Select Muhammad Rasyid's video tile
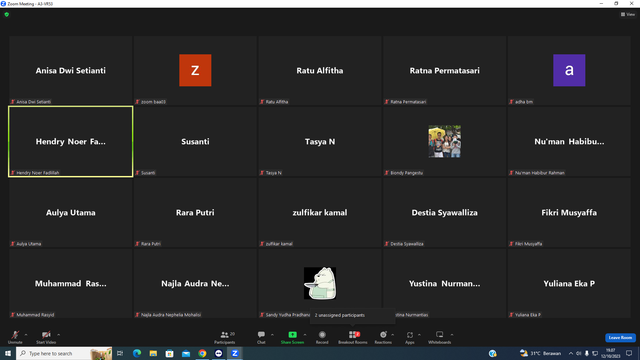The image size is (640, 360). (71, 284)
